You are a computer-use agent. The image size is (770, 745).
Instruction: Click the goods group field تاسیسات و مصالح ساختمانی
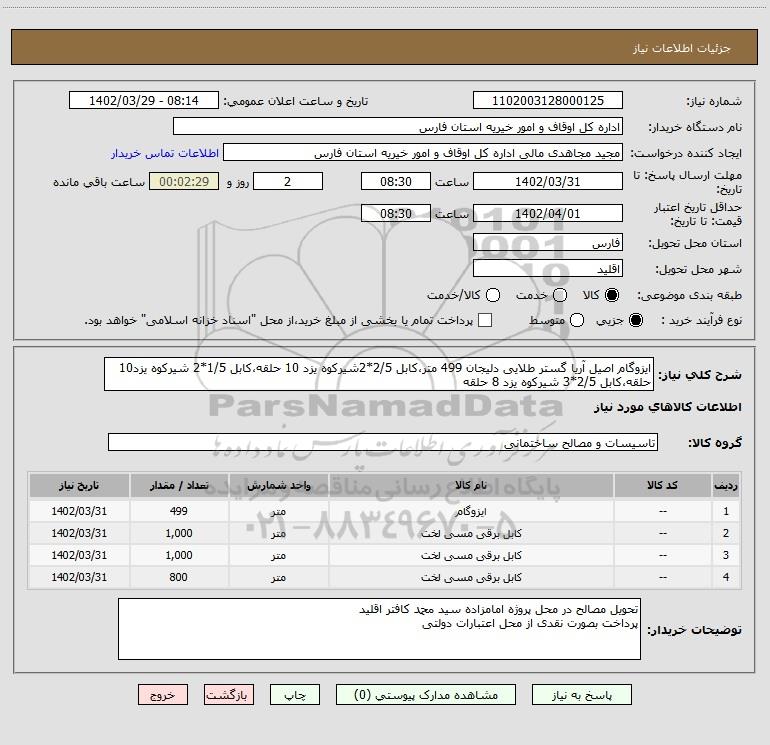point(383,442)
